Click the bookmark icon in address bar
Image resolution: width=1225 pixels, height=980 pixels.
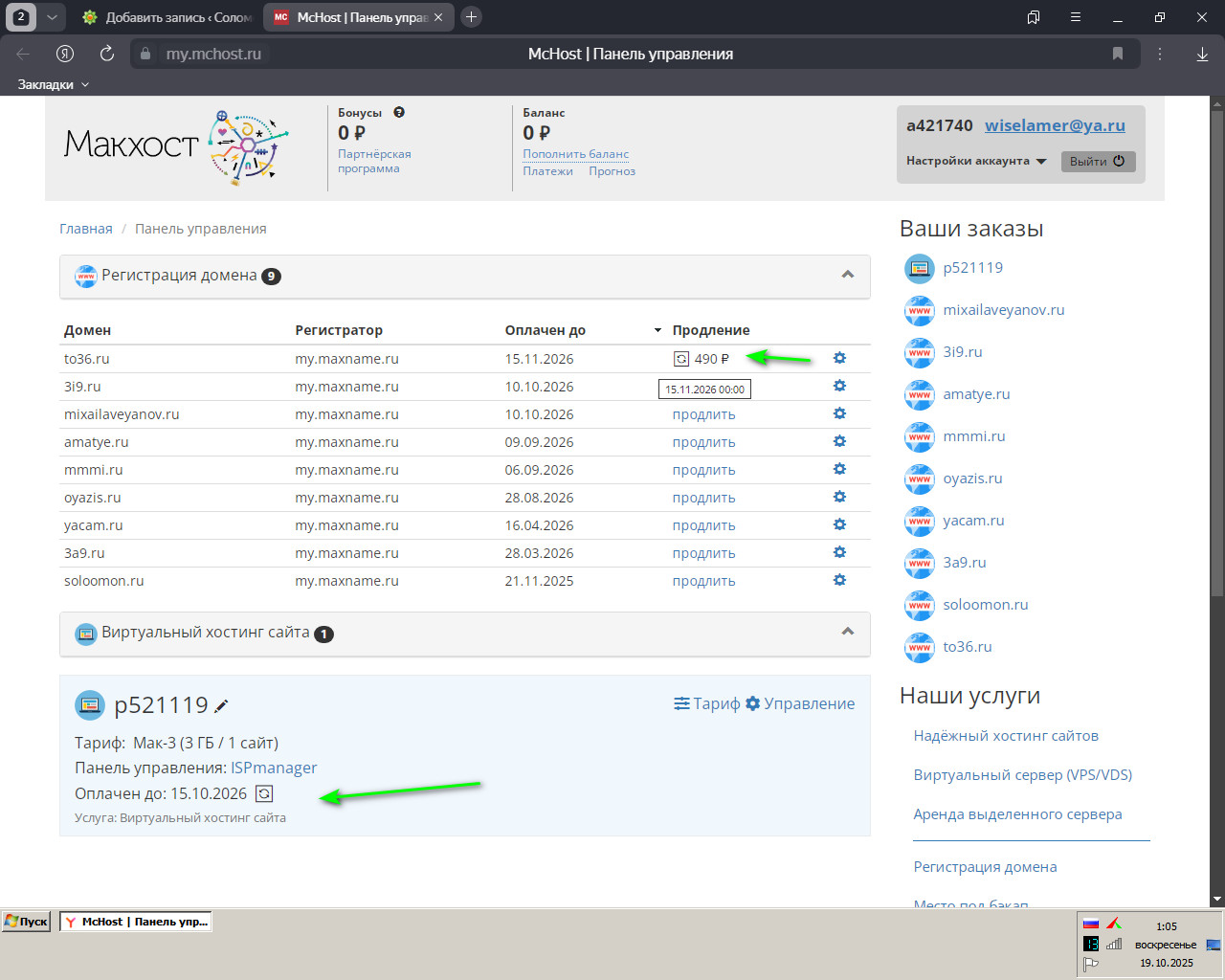pyautogui.click(x=1117, y=54)
